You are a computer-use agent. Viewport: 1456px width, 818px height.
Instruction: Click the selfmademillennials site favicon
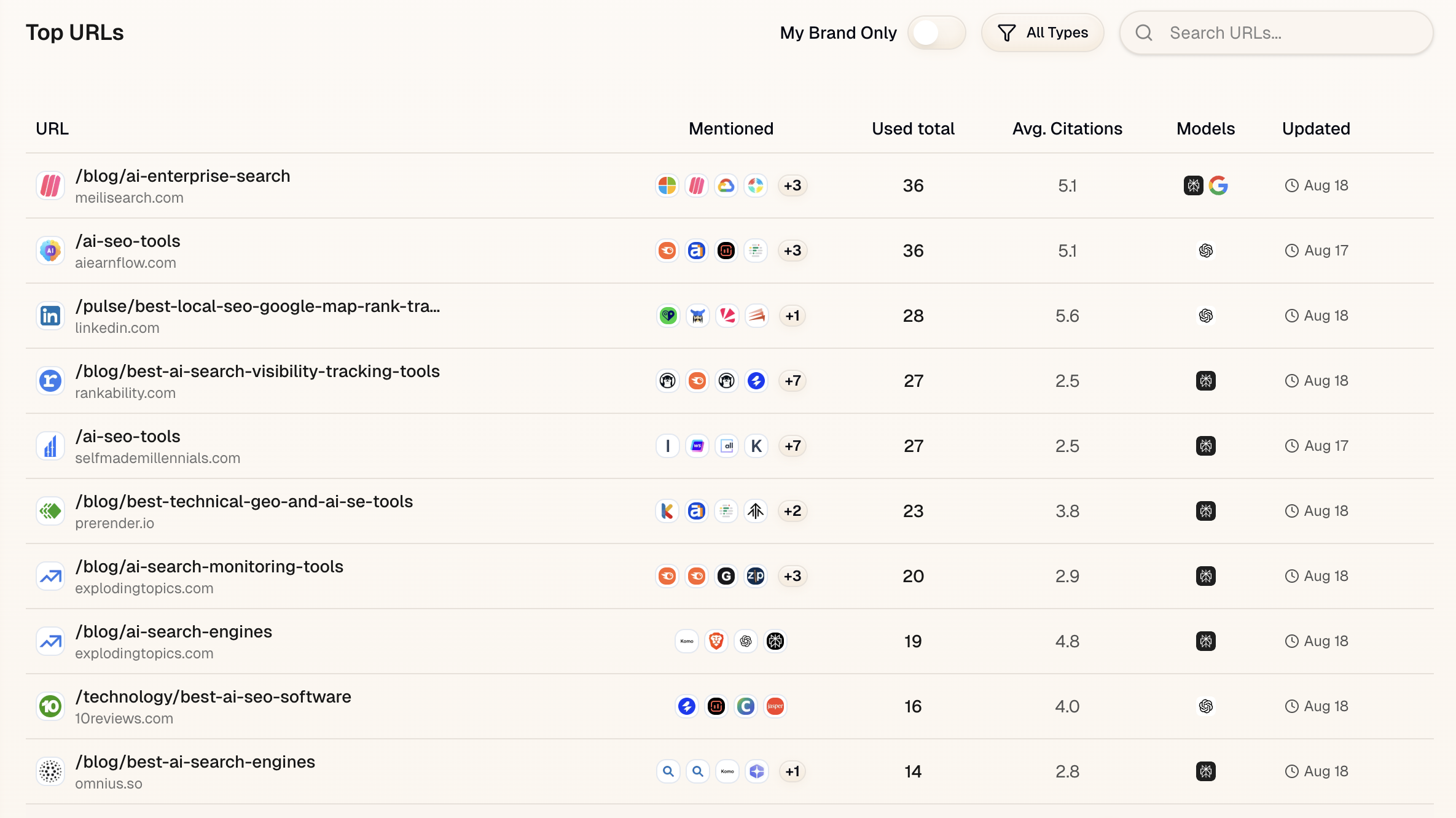(50, 446)
